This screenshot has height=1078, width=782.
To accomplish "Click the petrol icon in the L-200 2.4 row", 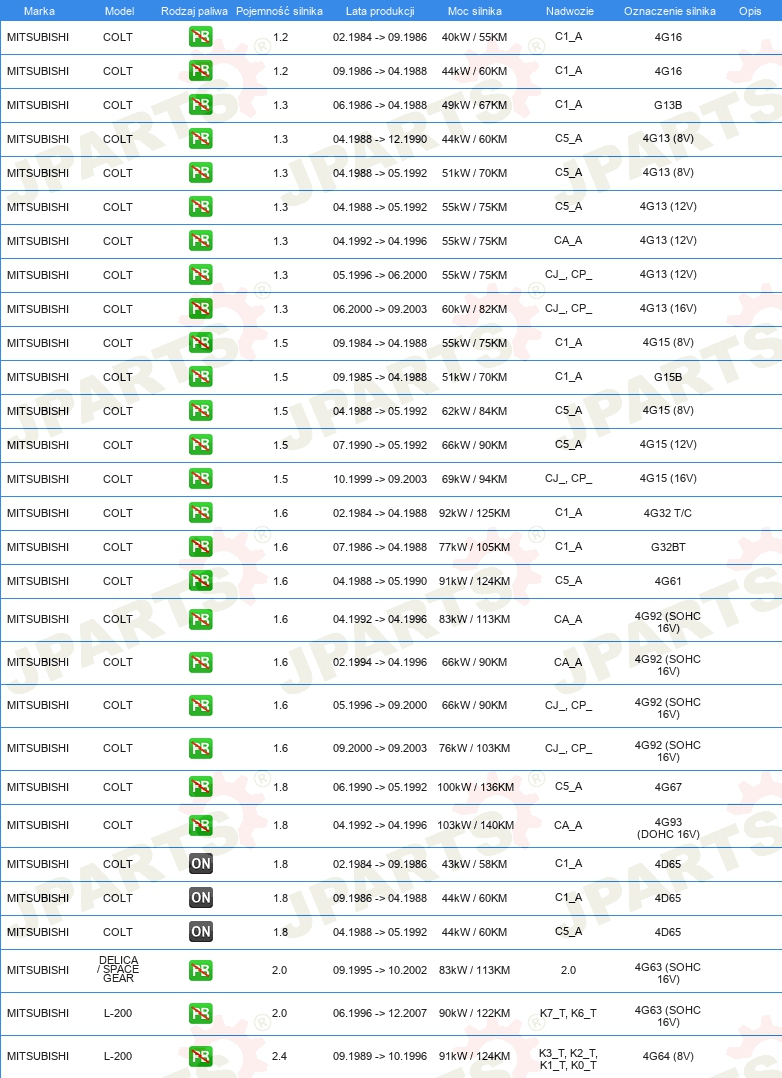I will click(201, 1056).
